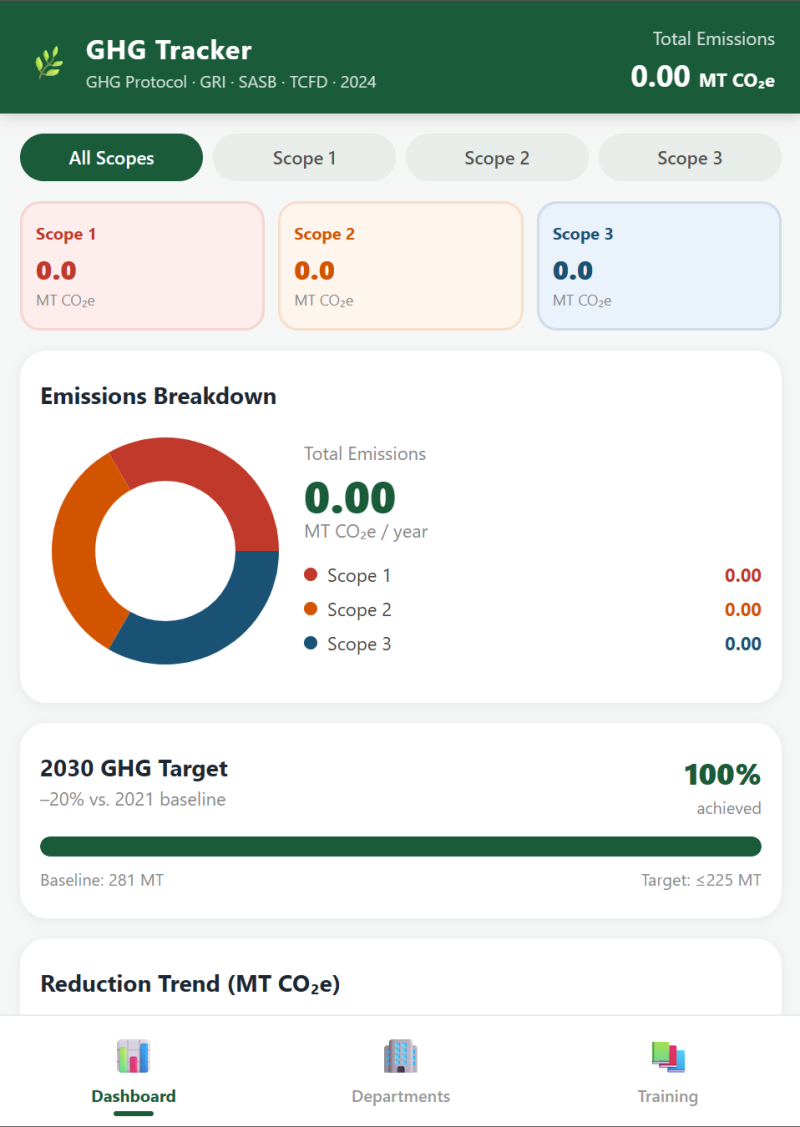Open the Departments tab label

pyautogui.click(x=400, y=1096)
